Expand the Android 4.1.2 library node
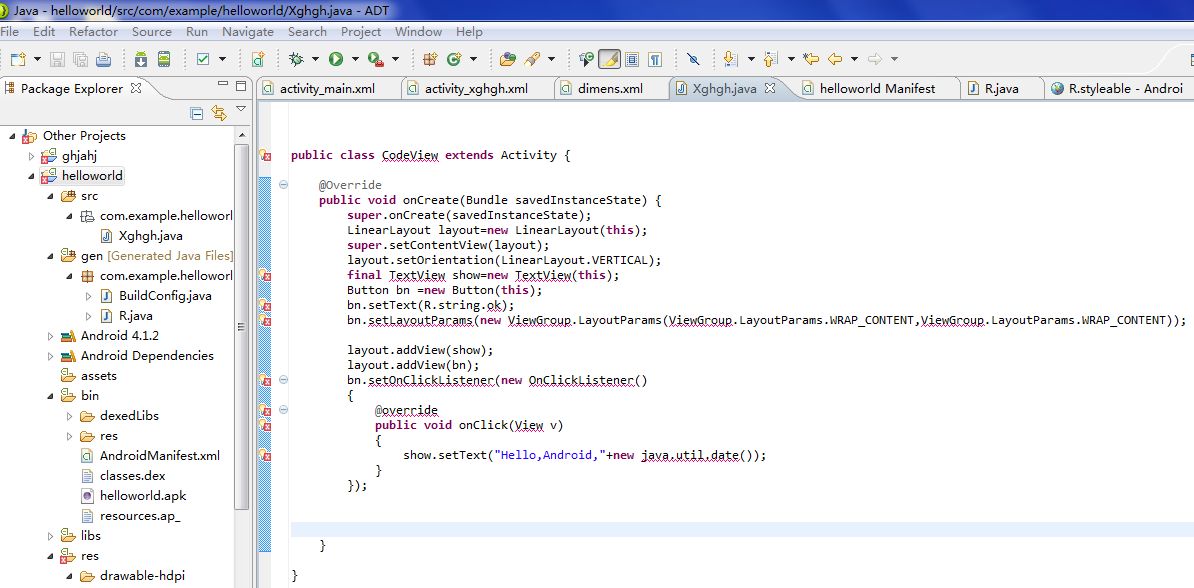Screen dimensions: 1194x588 click(51, 336)
